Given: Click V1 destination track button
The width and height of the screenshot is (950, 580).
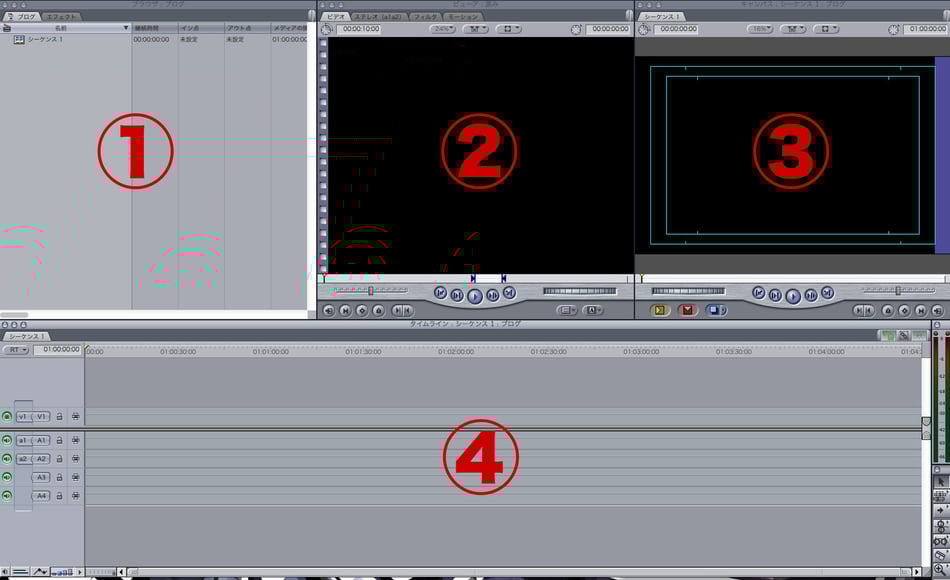Looking at the screenshot, I should (41, 416).
